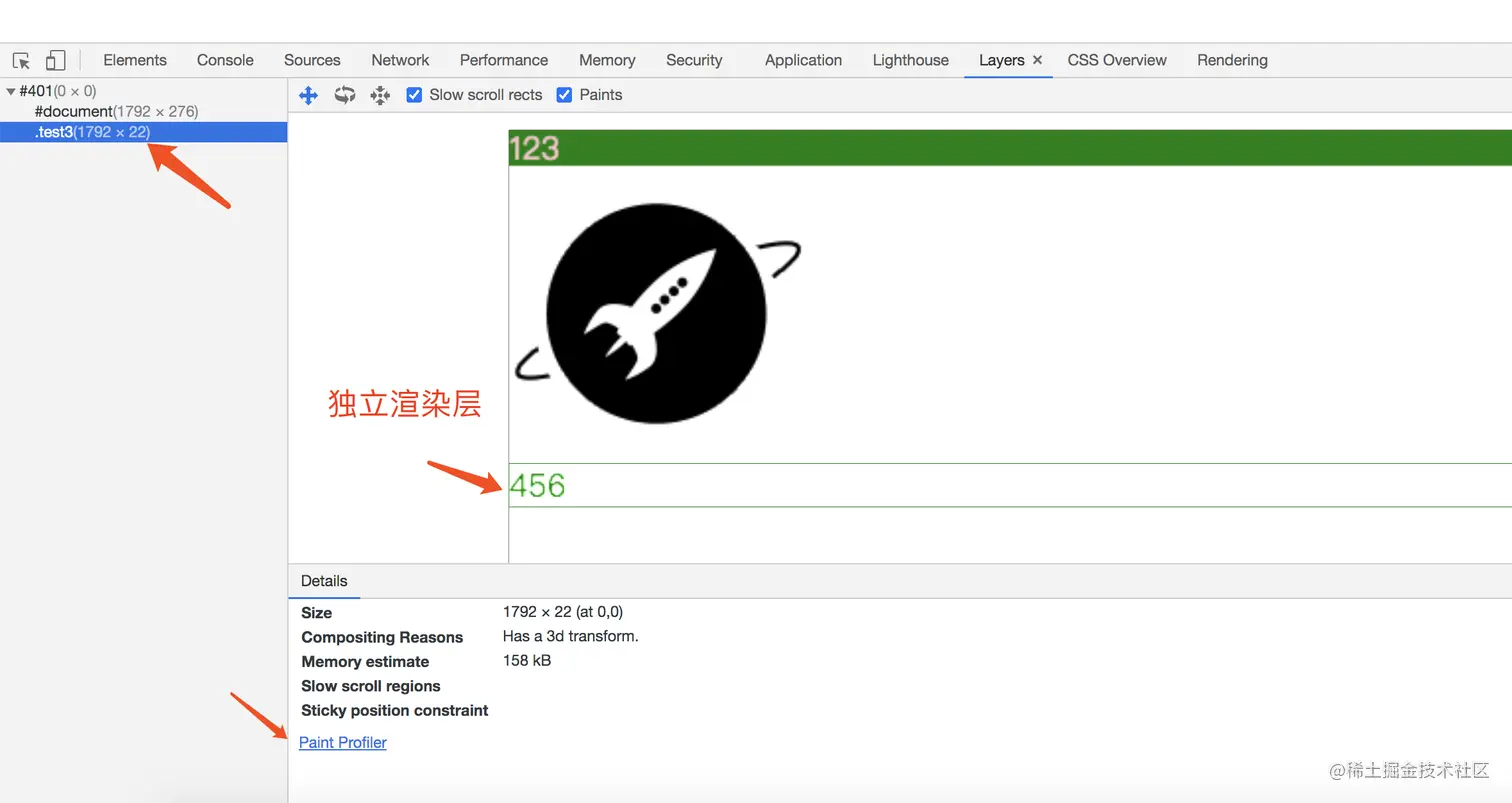Click the reset transform icon
Screen dimensions: 1512x803
[380, 95]
